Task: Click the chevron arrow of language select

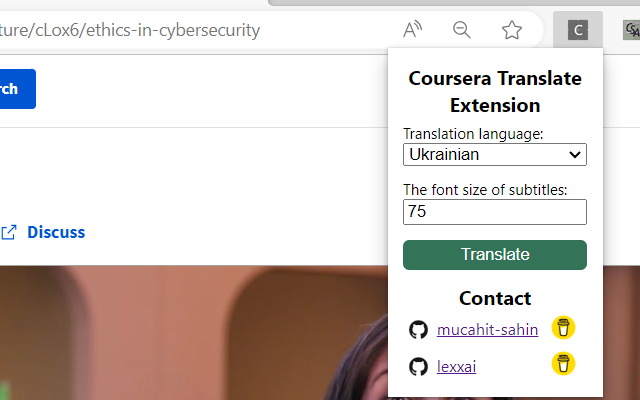Action: click(575, 155)
